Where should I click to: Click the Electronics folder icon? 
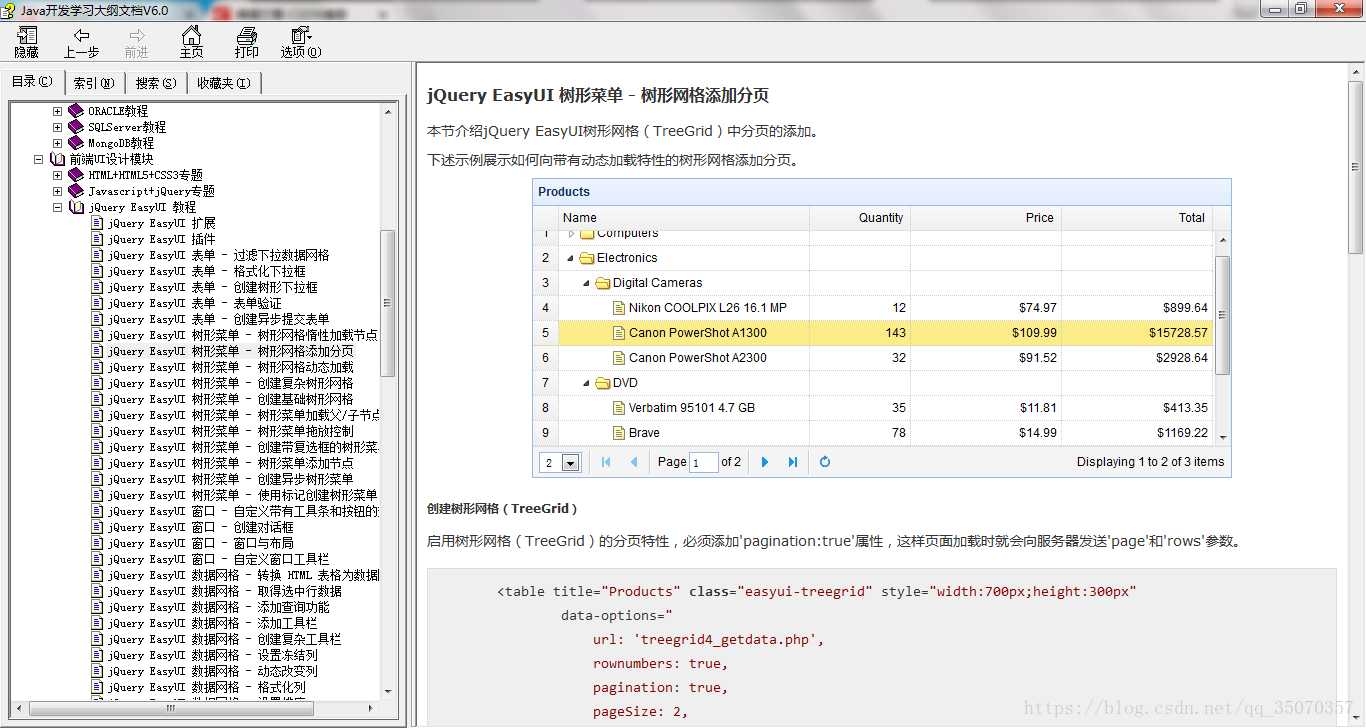[x=587, y=258]
